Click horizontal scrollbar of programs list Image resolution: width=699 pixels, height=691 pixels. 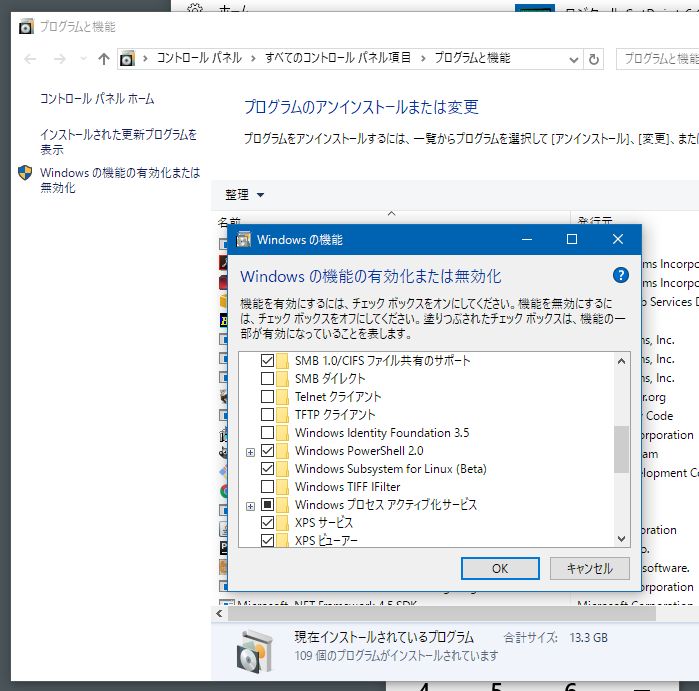pos(442,613)
